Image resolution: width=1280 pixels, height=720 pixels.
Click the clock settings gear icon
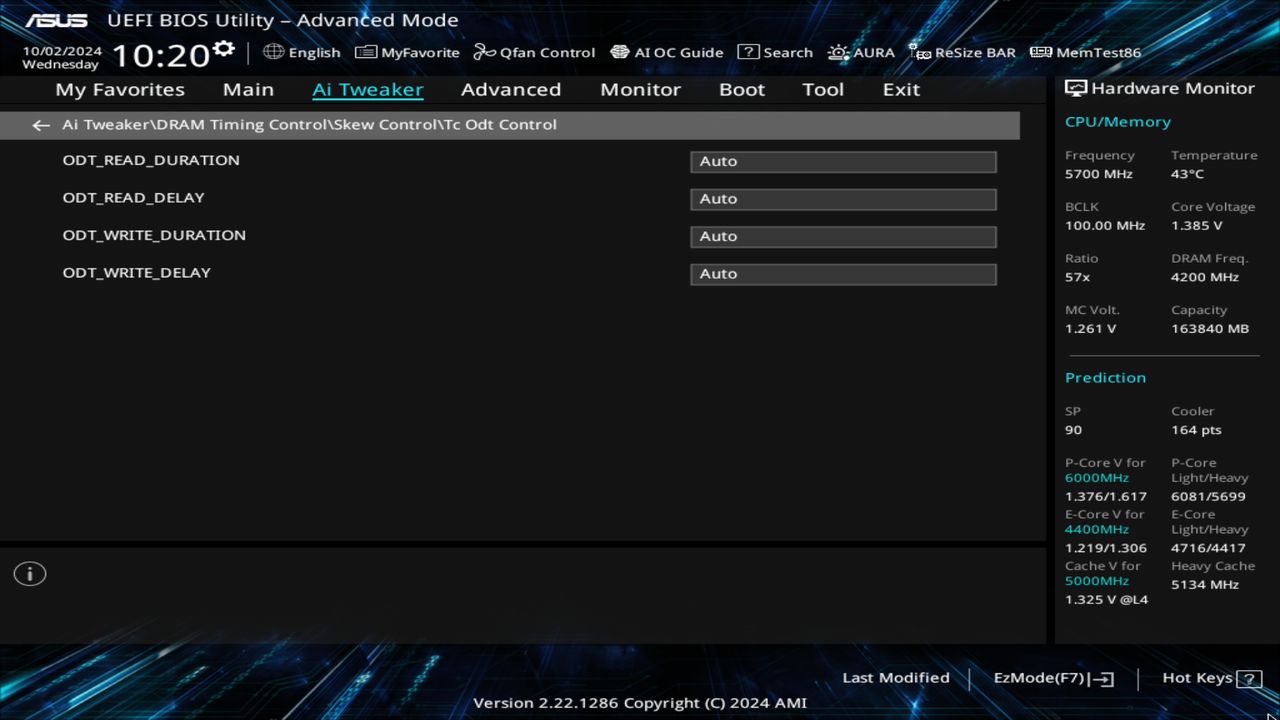coord(223,45)
